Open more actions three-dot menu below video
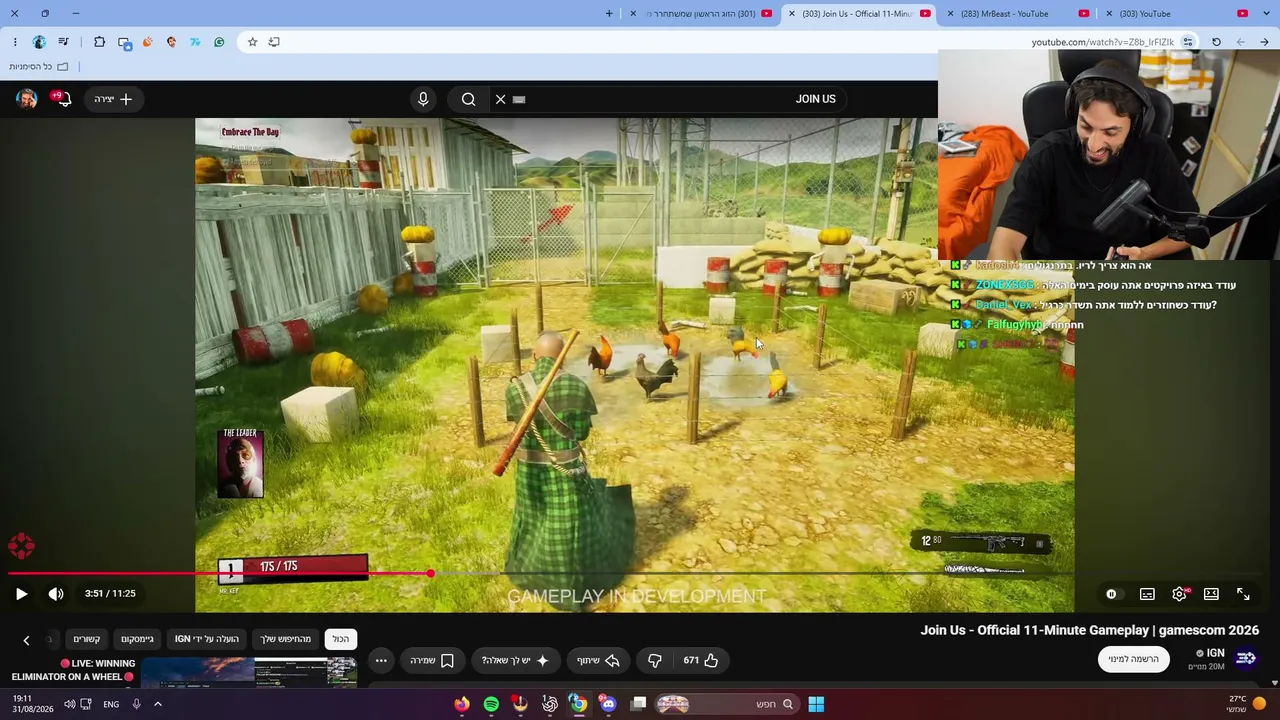The image size is (1280, 720). click(381, 660)
